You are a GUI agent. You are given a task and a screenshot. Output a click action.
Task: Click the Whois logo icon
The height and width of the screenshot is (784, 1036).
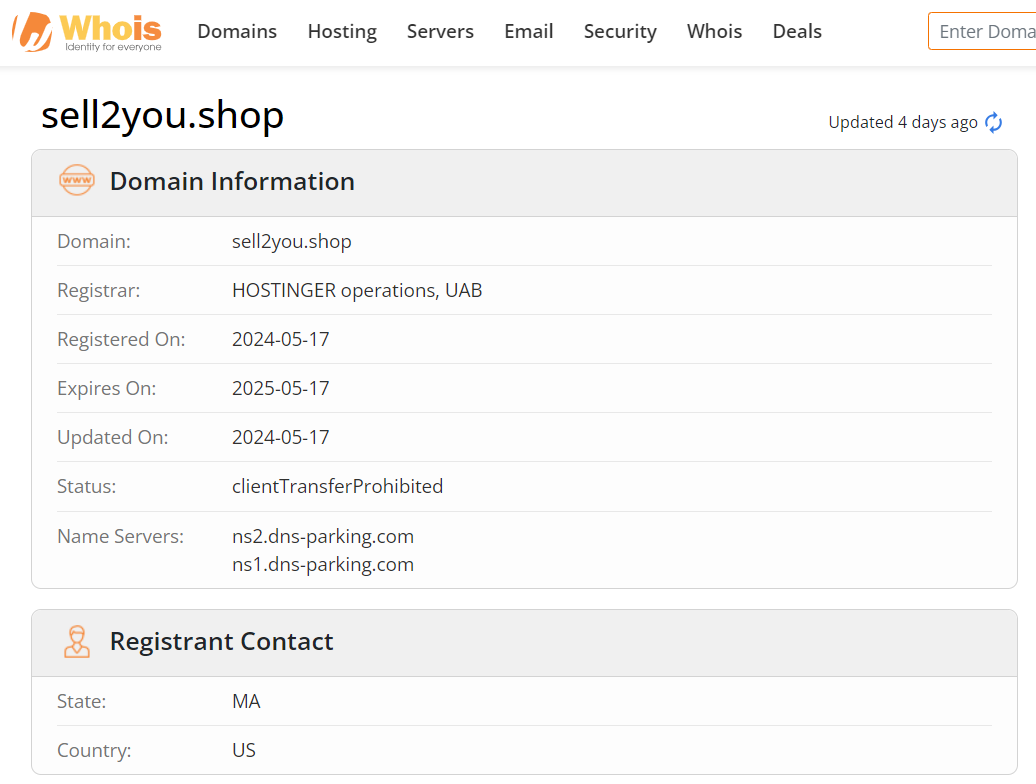tap(32, 32)
